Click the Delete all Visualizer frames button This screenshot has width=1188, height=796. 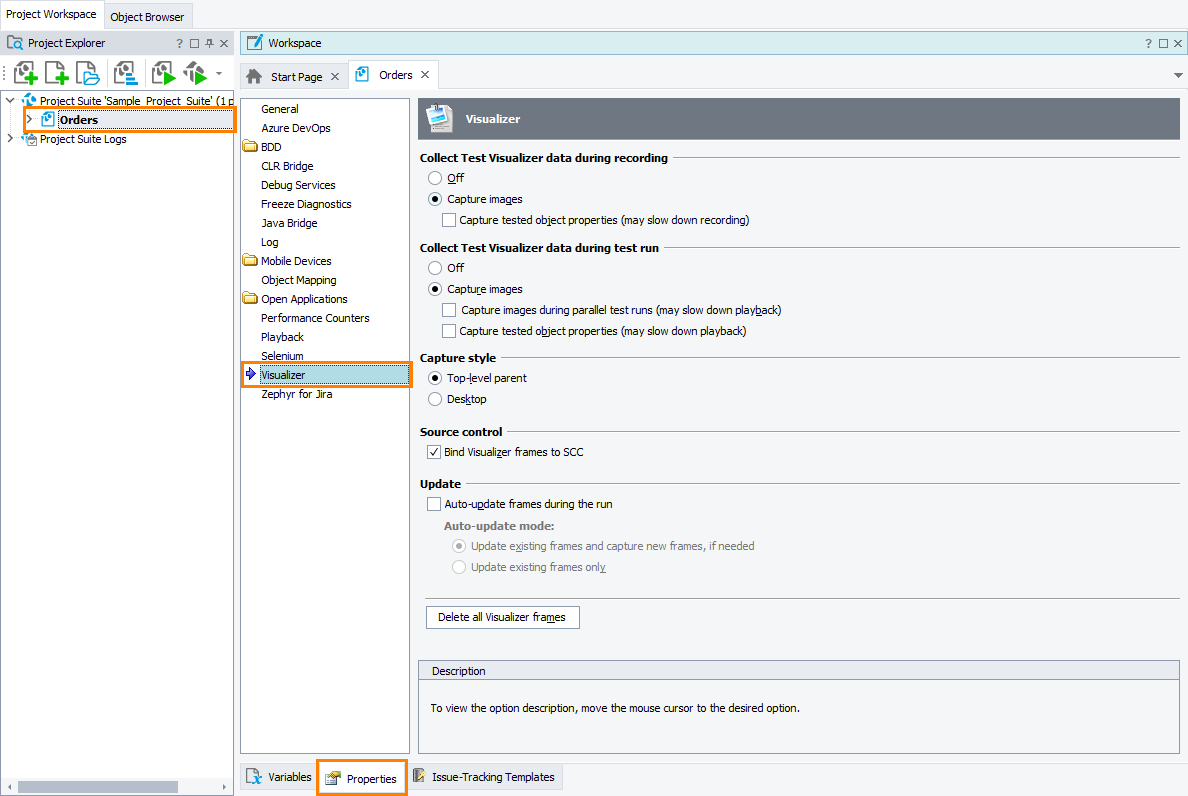click(502, 617)
